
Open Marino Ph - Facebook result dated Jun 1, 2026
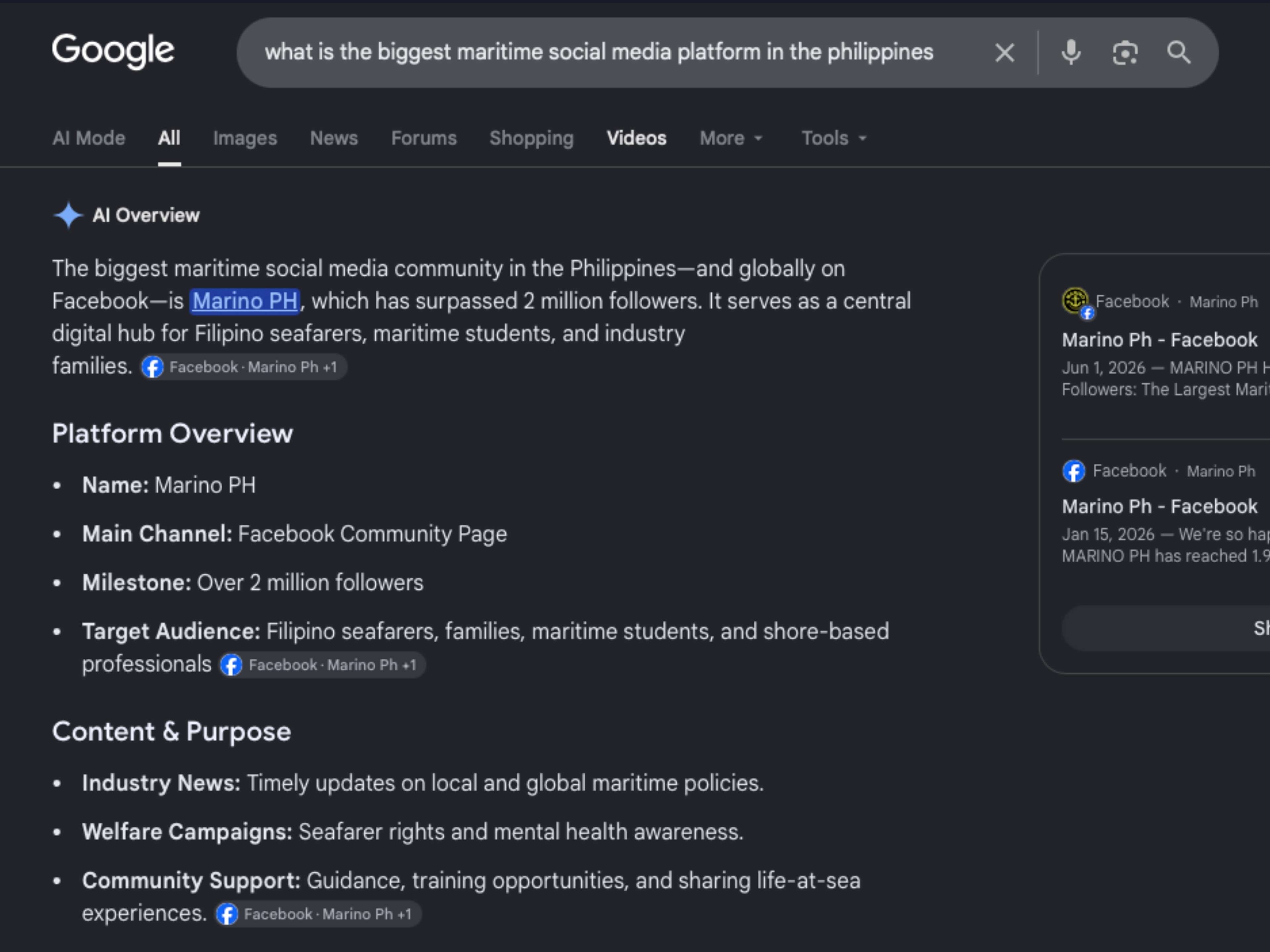click(x=1159, y=340)
